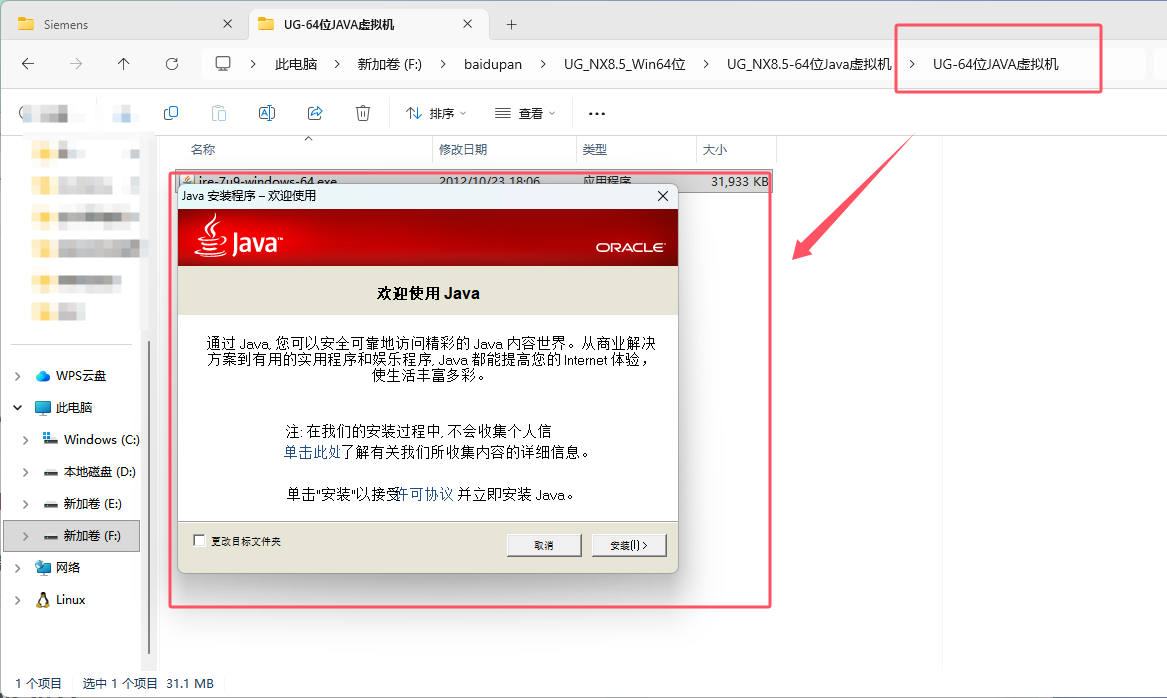The height and width of the screenshot is (698, 1167).
Task: Collapse 此电脑 tree node
Action: click(x=18, y=408)
